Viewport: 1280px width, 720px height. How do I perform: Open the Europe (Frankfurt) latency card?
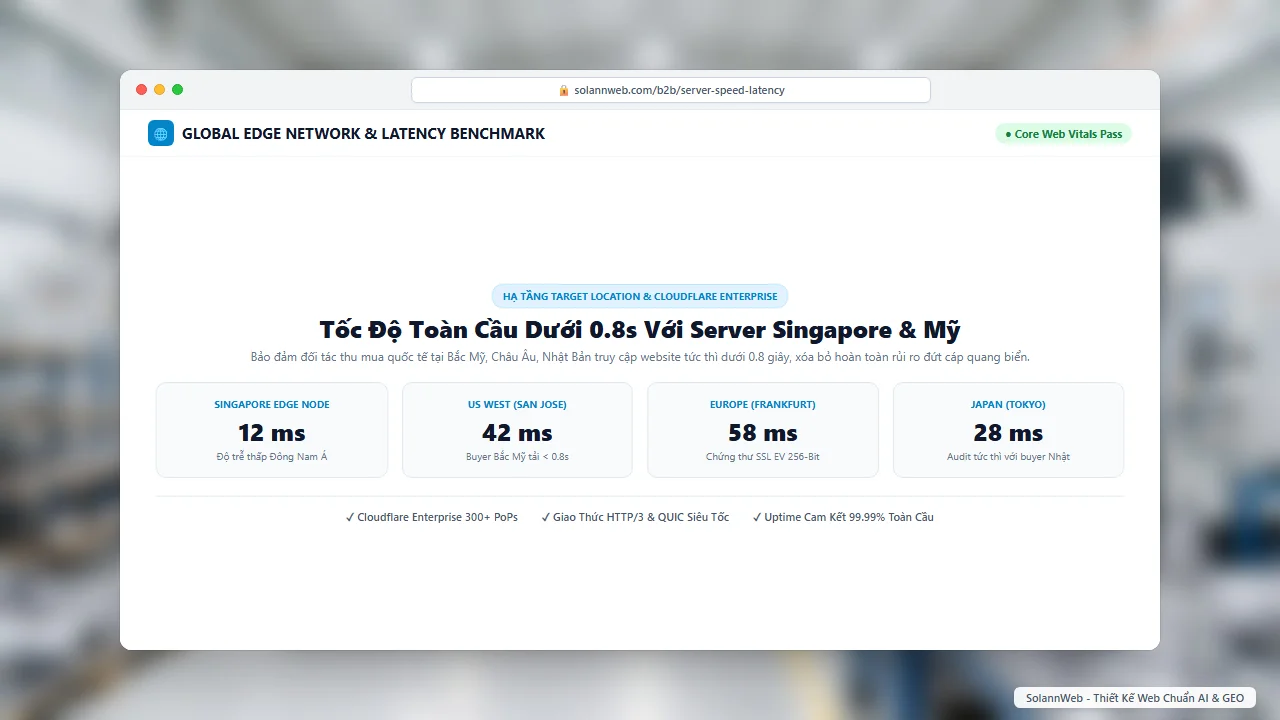pyautogui.click(x=763, y=430)
